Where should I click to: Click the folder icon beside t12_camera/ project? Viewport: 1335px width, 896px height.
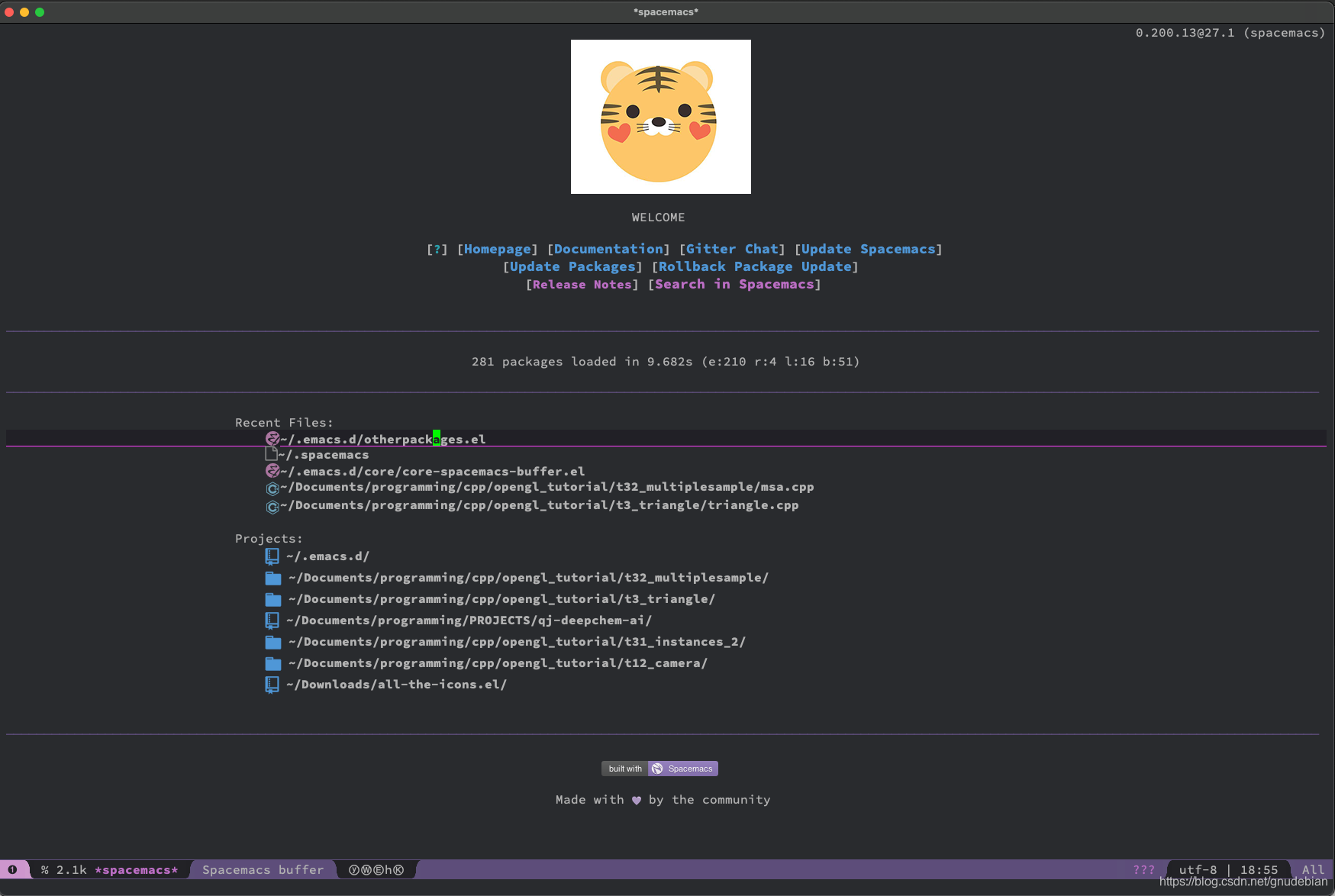273,664
